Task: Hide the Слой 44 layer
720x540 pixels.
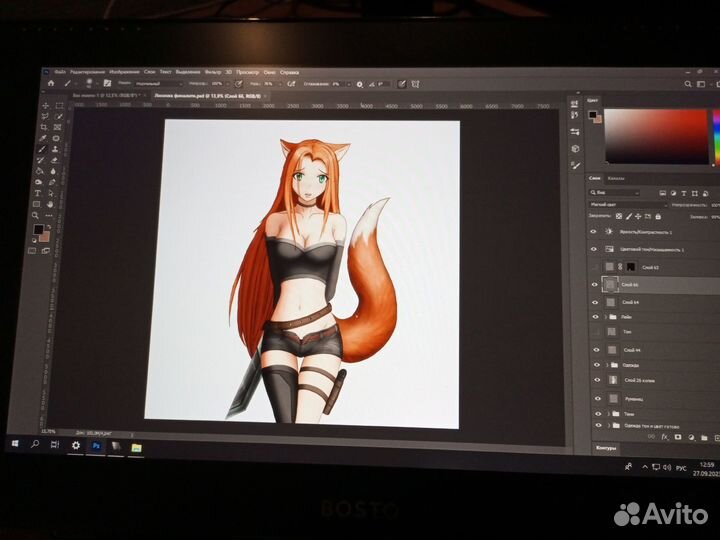Action: click(596, 349)
